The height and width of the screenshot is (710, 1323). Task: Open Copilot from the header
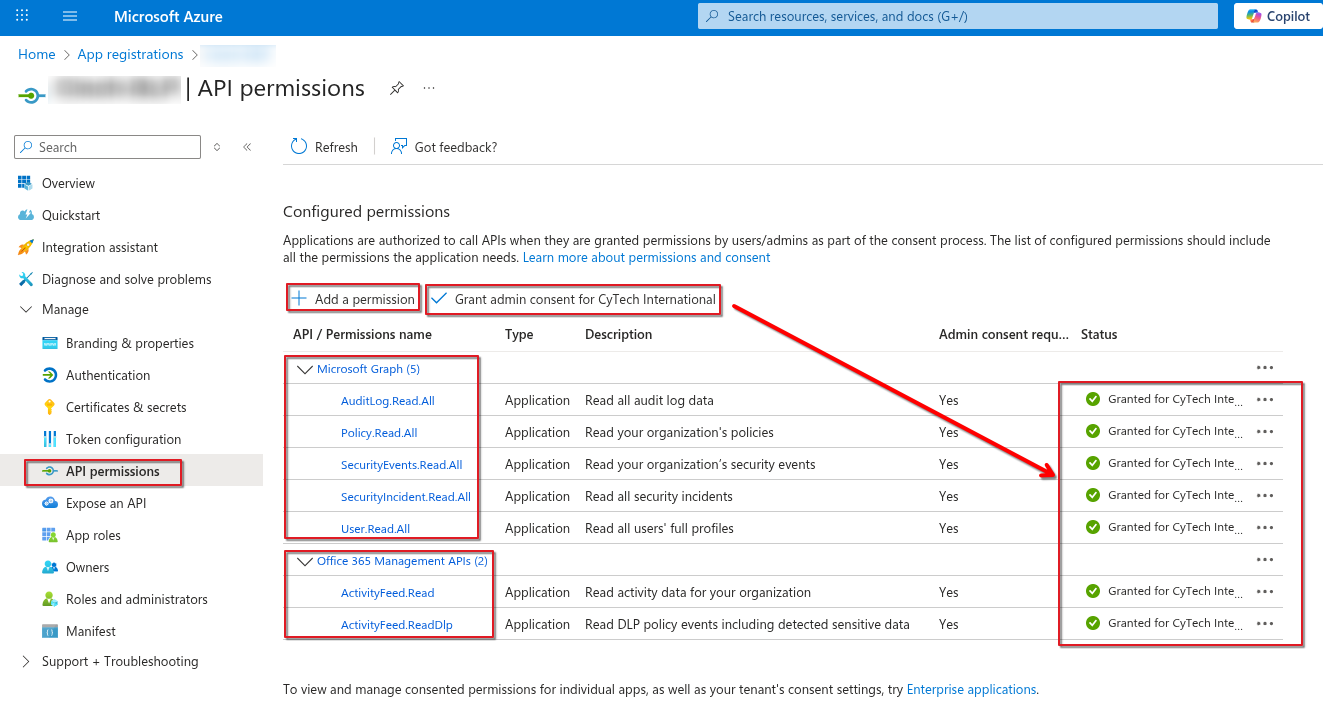1278,16
